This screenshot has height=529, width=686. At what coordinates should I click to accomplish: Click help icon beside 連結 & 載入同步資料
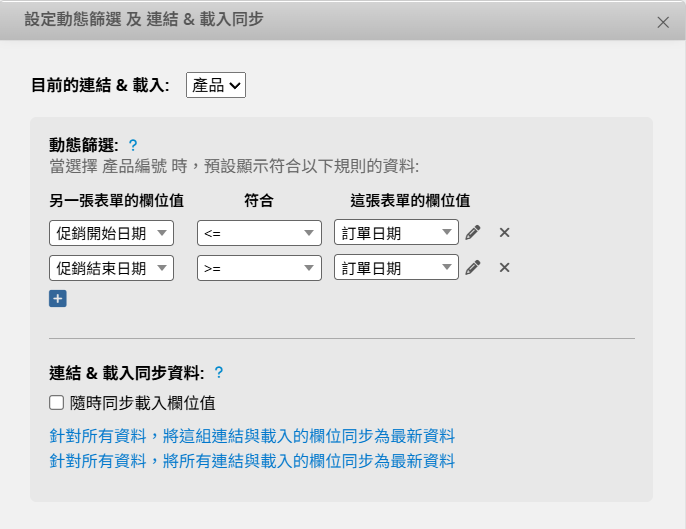click(x=219, y=373)
